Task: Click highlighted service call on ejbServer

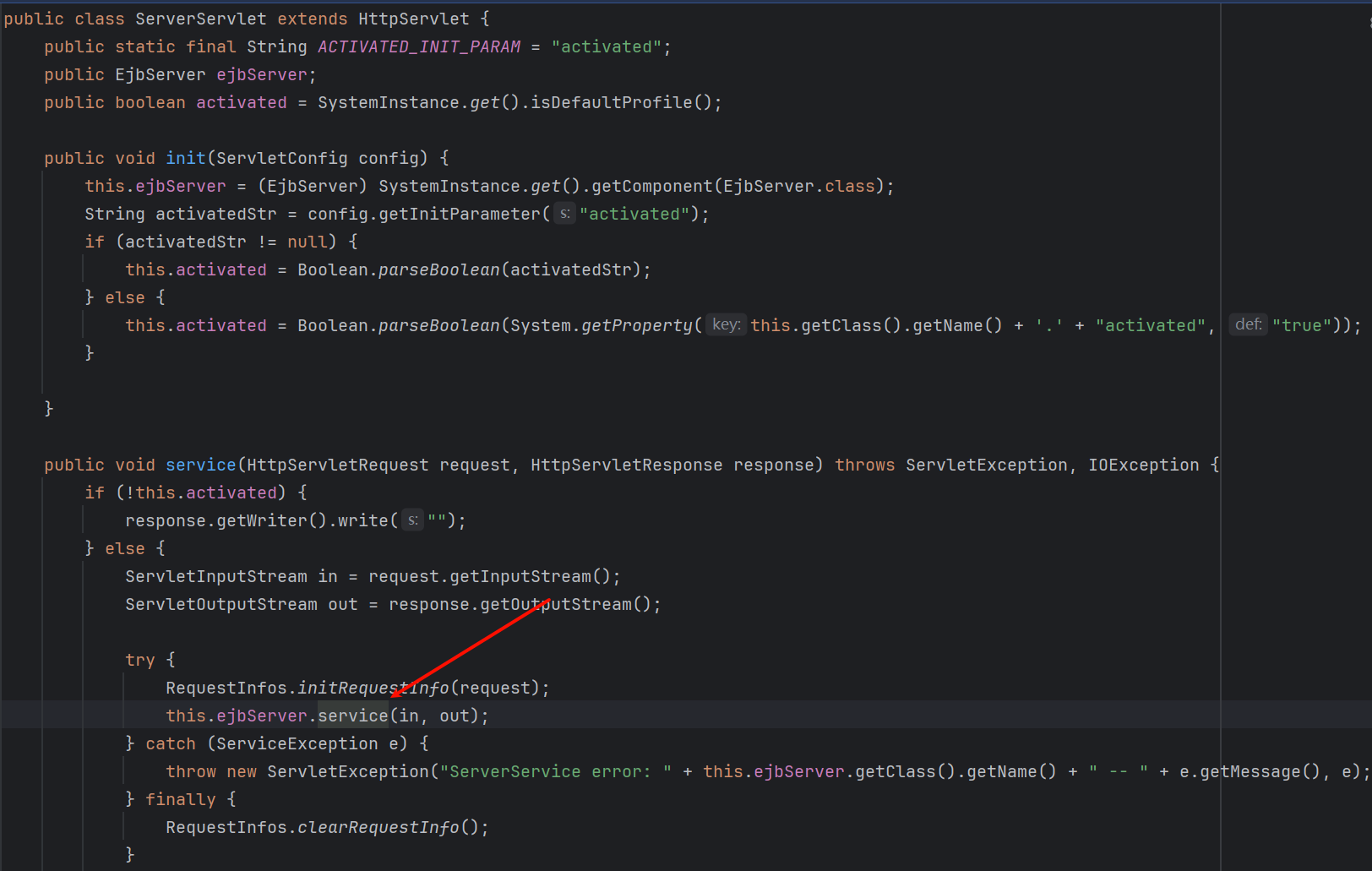Action: coord(352,716)
